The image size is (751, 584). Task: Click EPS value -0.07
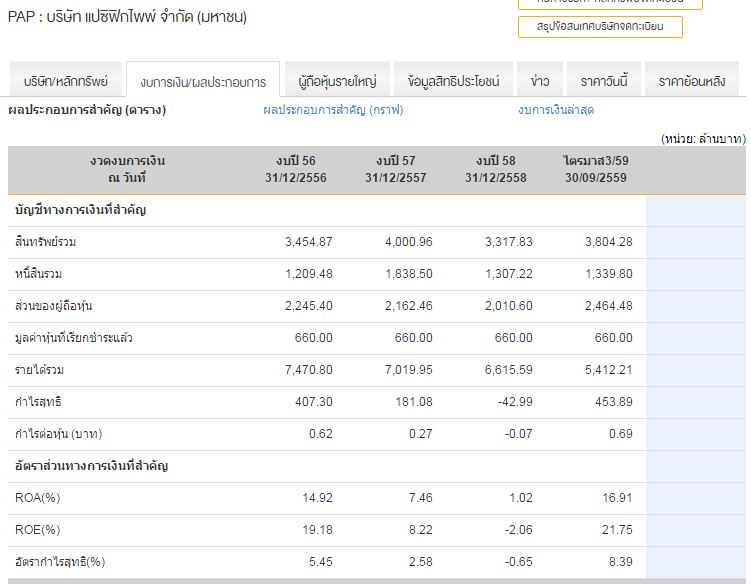tap(519, 434)
